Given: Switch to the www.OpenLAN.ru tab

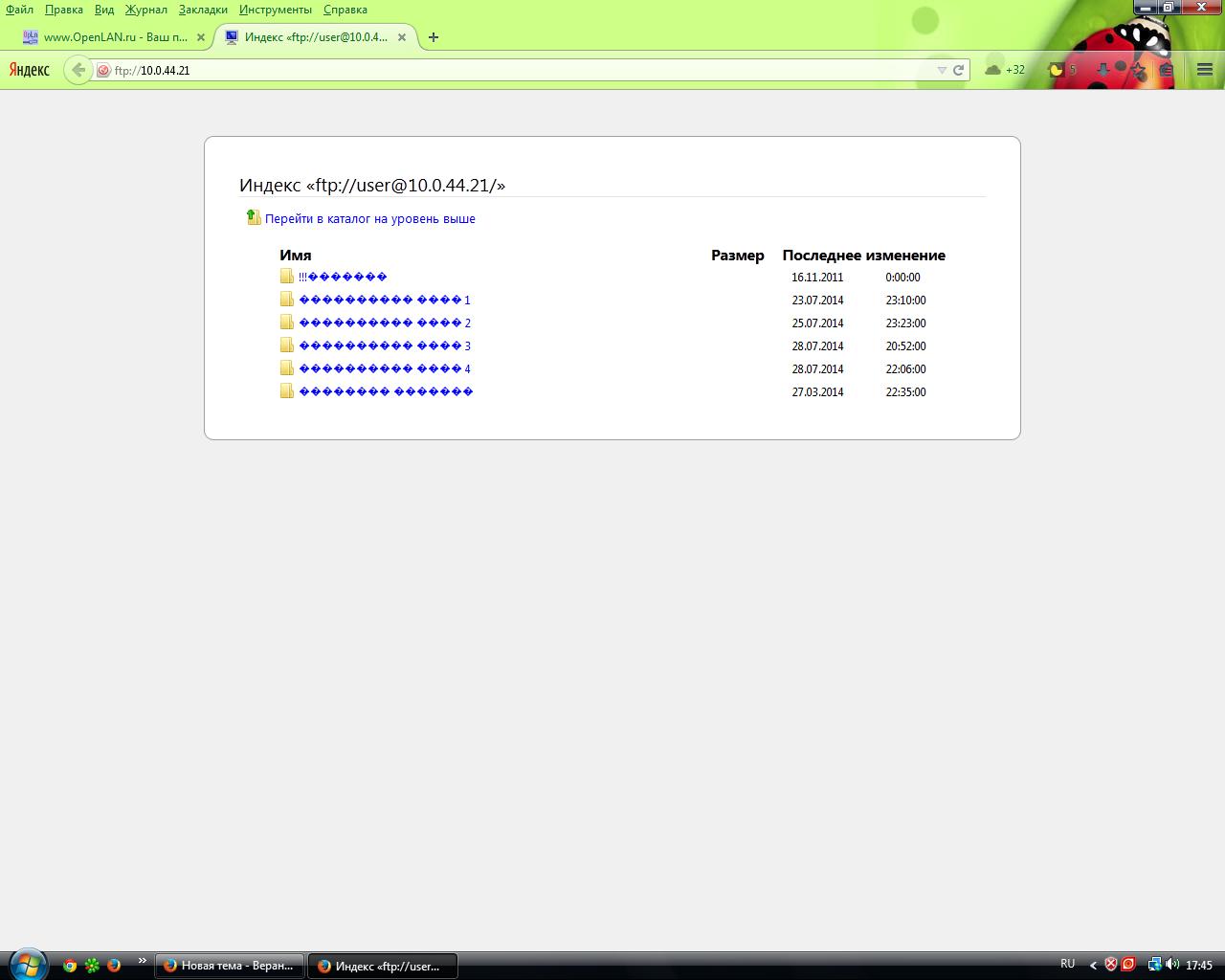Looking at the screenshot, I should click(x=115, y=37).
